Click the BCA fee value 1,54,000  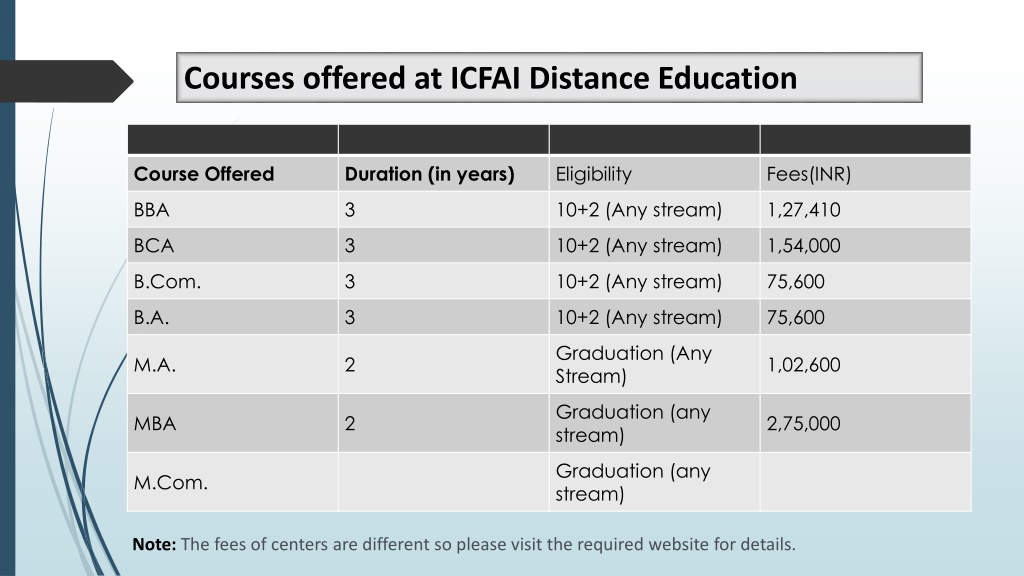tap(803, 246)
